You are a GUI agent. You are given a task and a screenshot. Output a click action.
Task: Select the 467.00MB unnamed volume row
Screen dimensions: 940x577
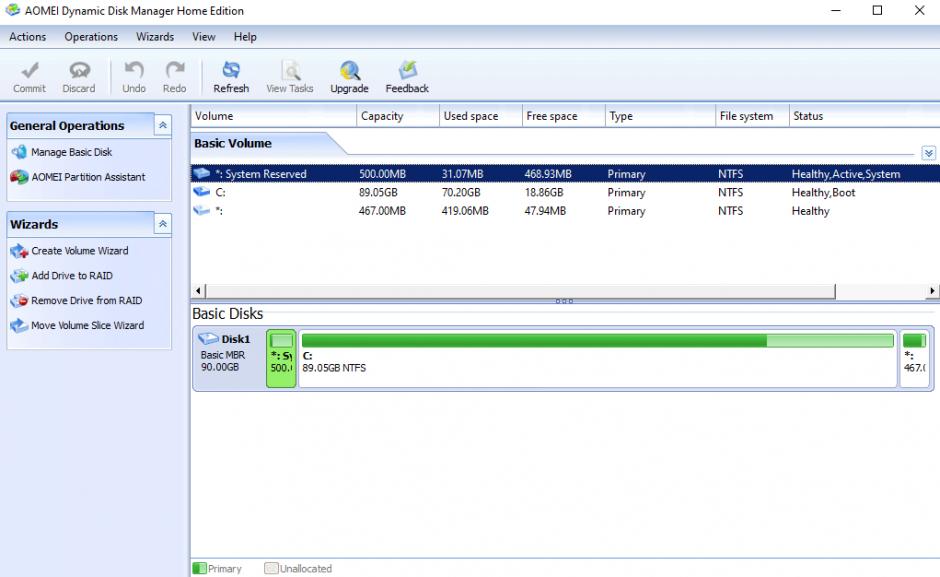point(565,211)
